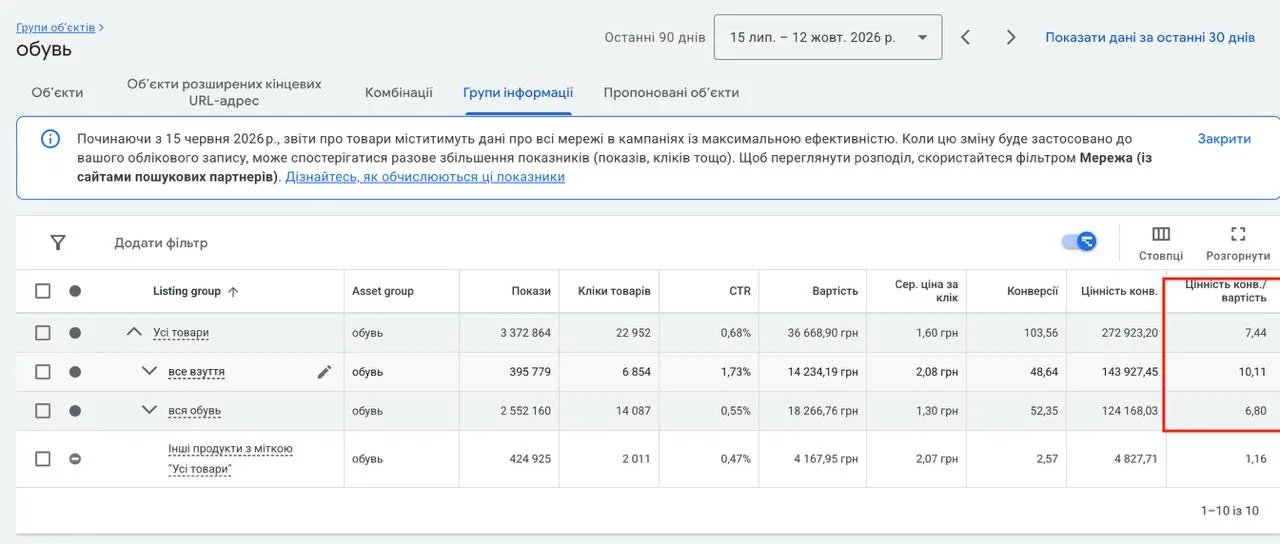1280x544 pixels.
Task: Switch to the Комбінації tab
Action: tap(399, 92)
